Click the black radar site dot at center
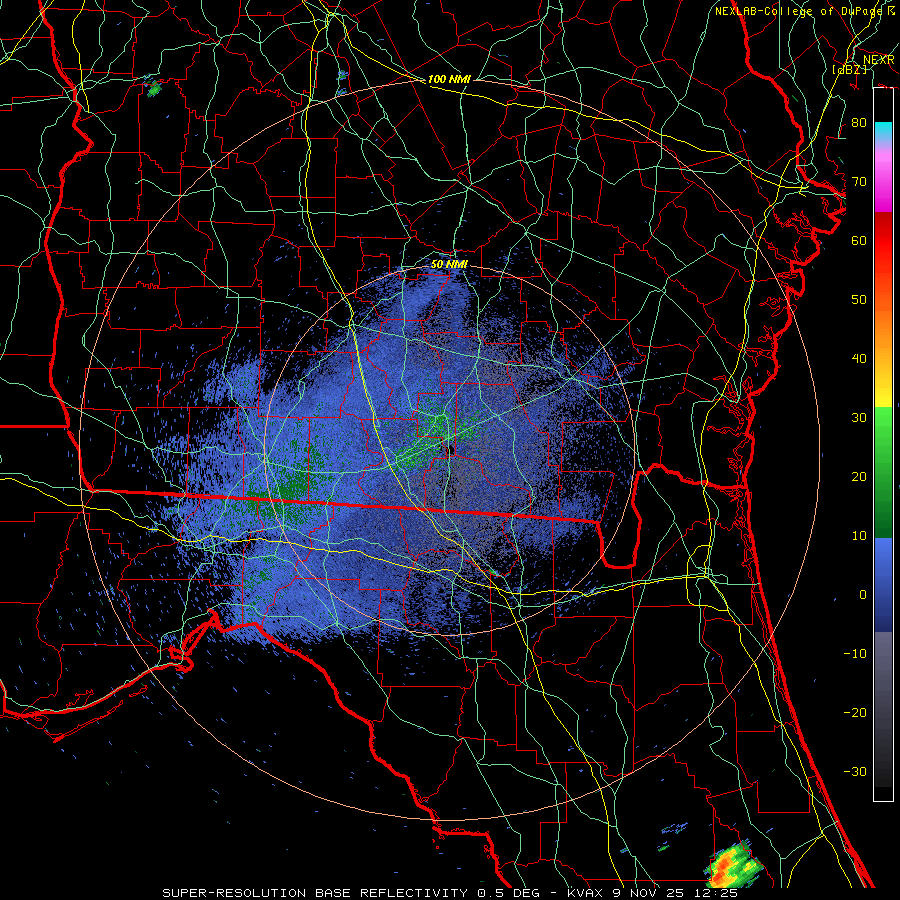900x900 pixels. click(x=450, y=449)
